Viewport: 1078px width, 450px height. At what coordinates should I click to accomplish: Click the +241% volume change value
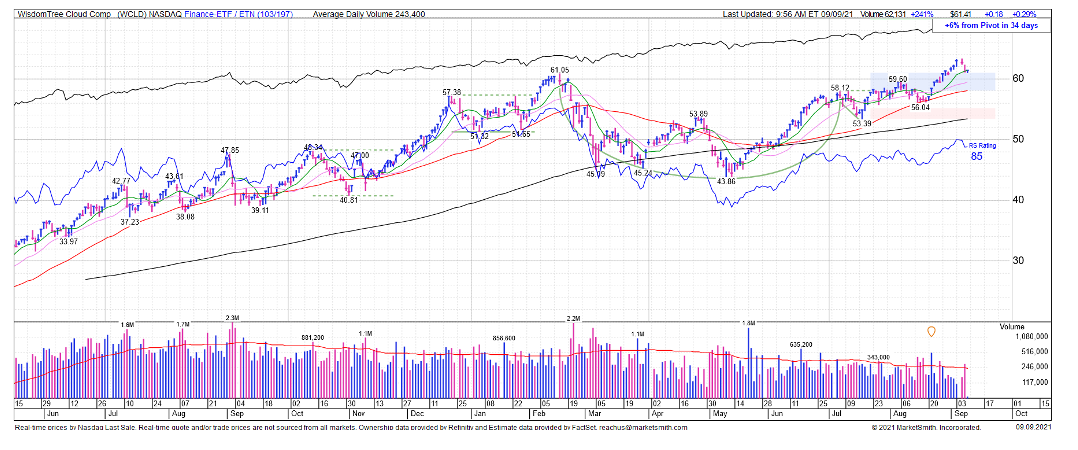click(917, 14)
